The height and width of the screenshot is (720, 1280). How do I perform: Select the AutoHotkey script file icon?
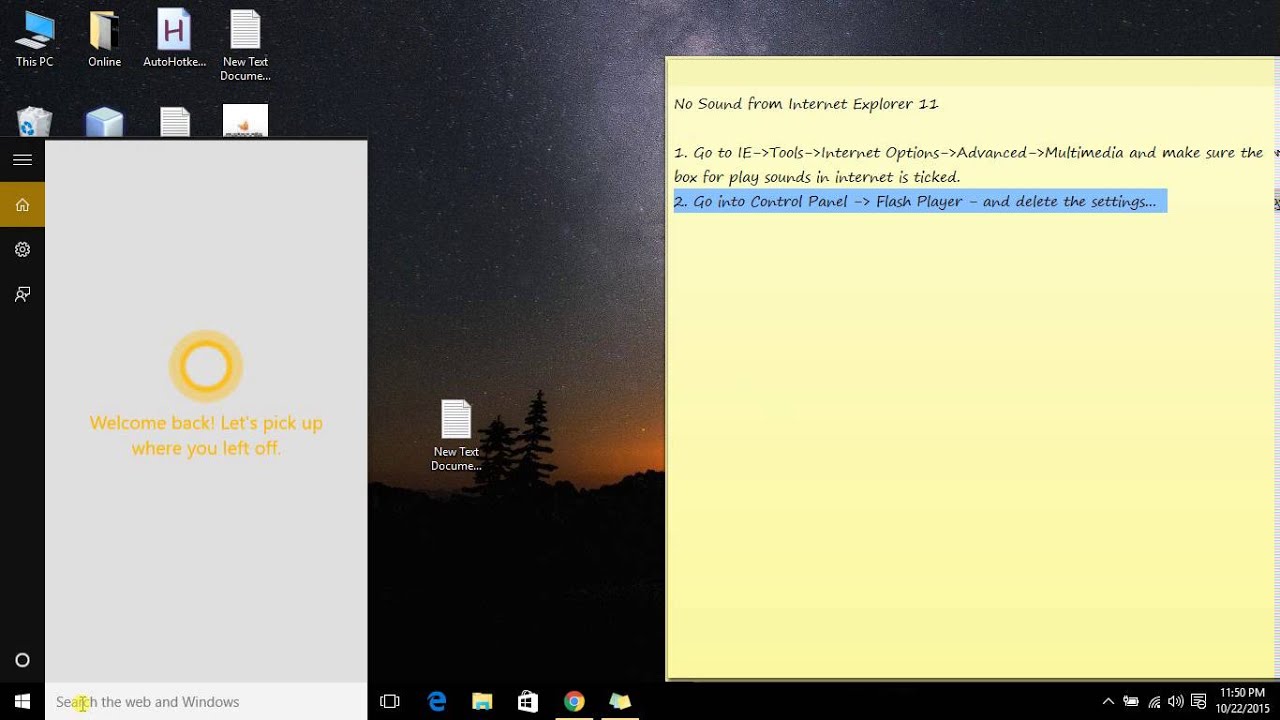point(174,40)
